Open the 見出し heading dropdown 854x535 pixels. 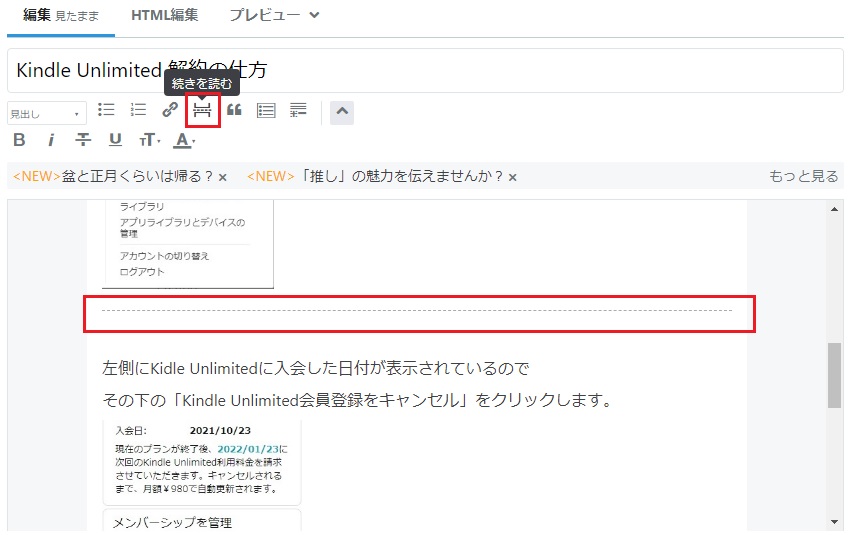[47, 114]
